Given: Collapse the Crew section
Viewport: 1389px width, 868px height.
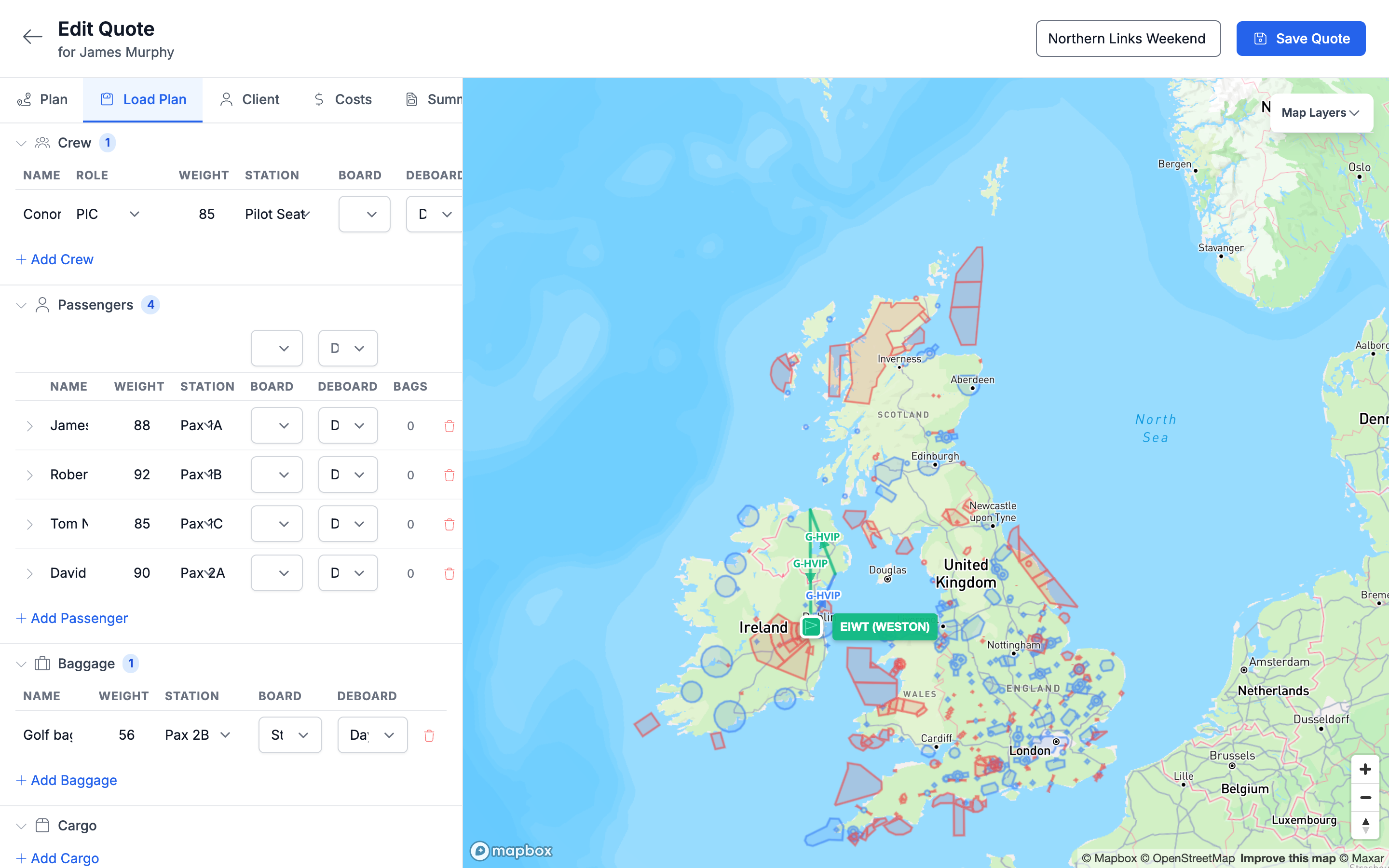Looking at the screenshot, I should coord(21,143).
